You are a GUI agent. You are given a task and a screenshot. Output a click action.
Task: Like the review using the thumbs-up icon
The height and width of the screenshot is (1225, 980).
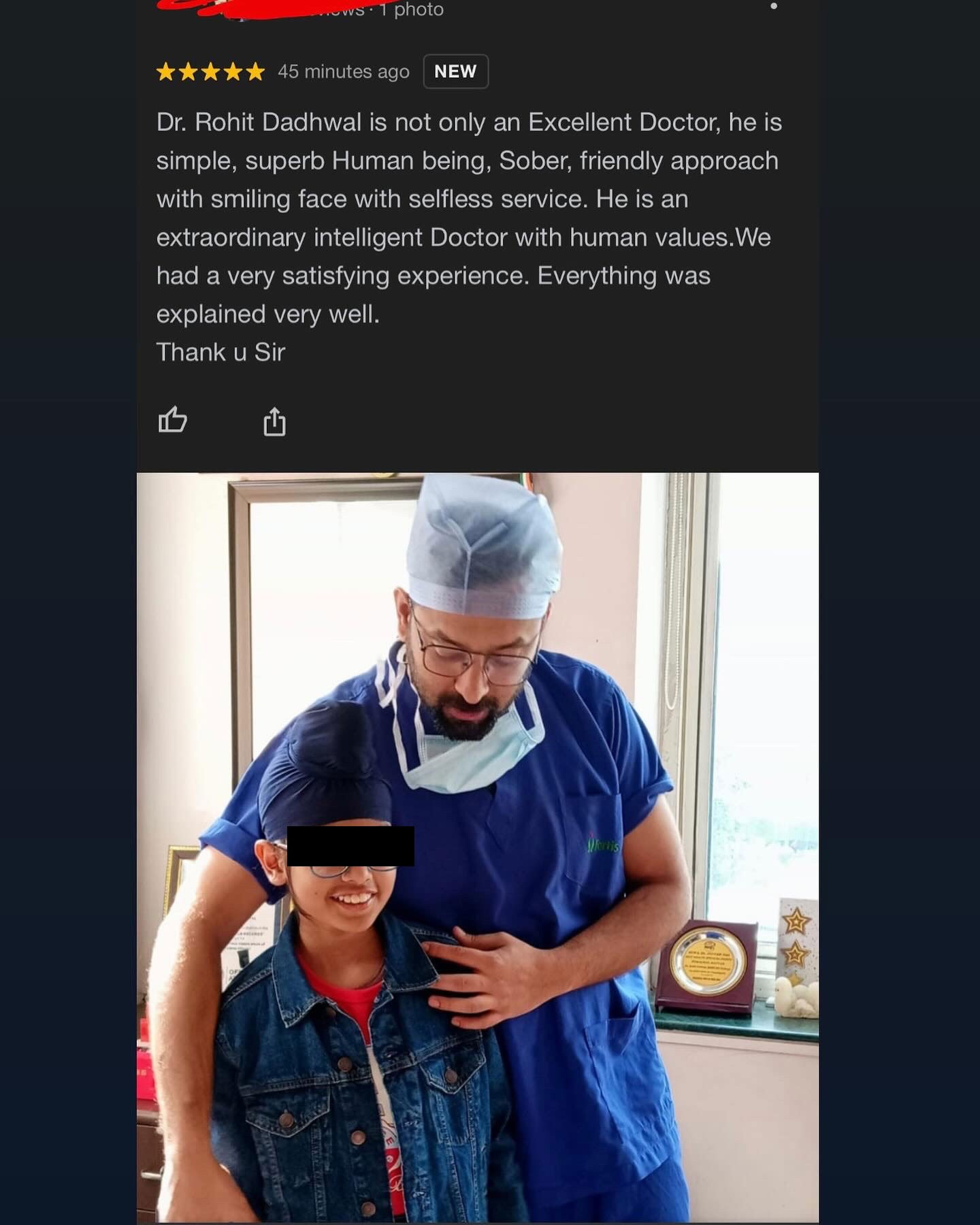172,420
